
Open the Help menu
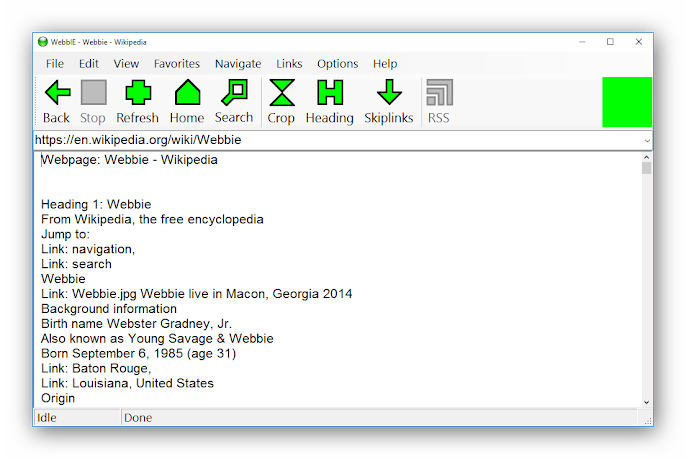tap(385, 64)
